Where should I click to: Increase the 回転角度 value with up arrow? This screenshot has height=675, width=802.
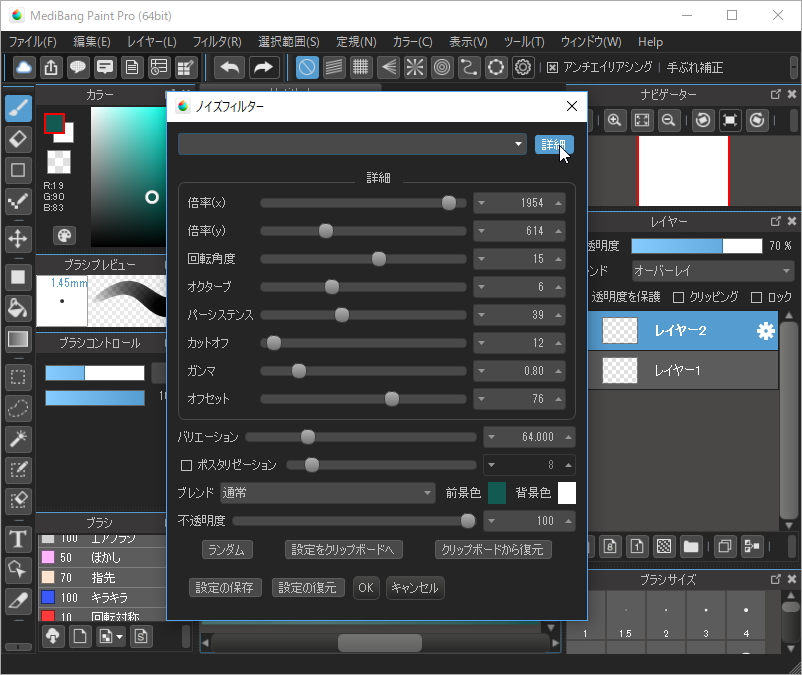click(559, 259)
